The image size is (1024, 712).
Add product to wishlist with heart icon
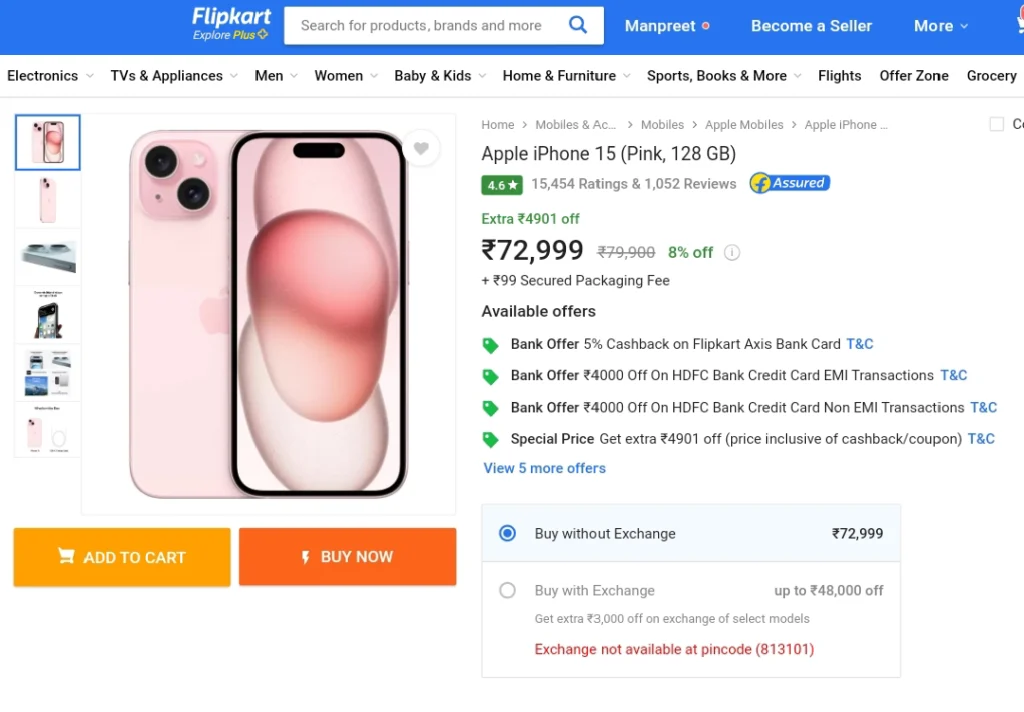[x=421, y=148]
